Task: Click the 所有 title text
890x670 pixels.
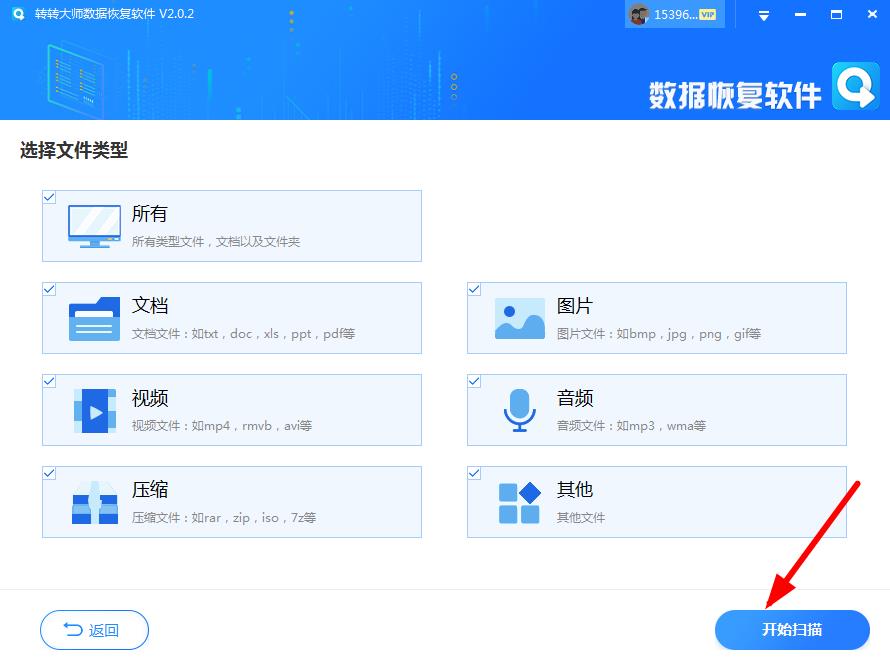Action: pos(149,214)
